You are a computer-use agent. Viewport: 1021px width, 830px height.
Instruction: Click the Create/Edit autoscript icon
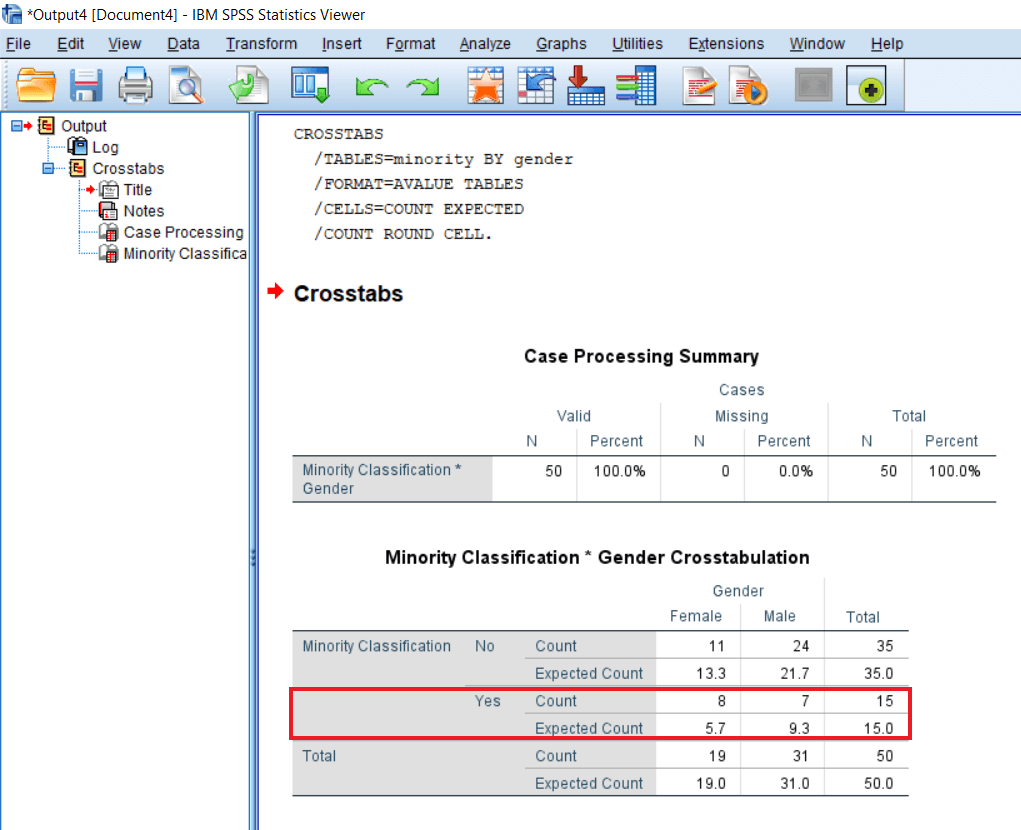coord(699,85)
